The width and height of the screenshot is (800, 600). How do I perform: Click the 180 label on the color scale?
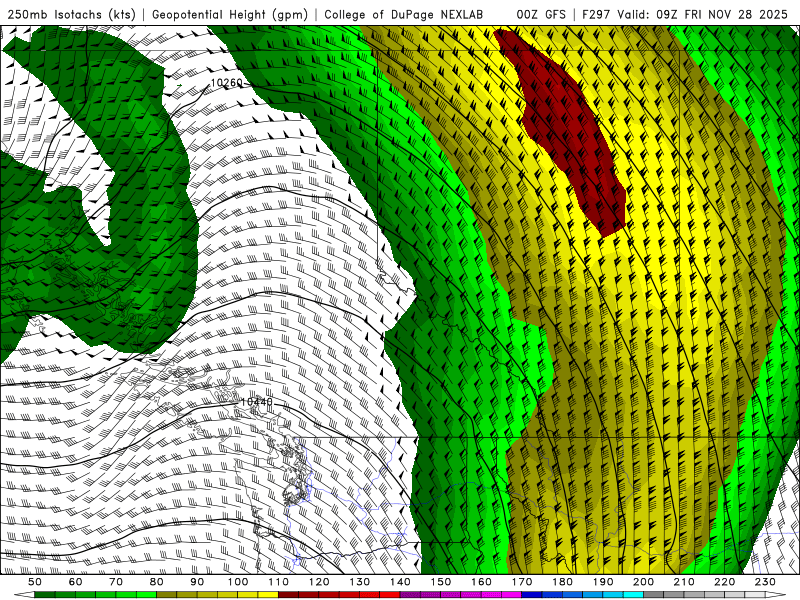pos(563,582)
